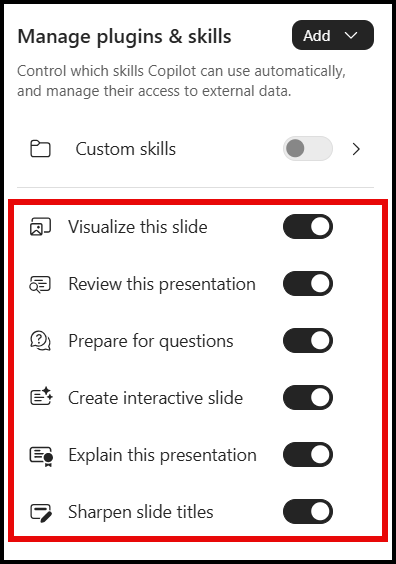Click the Visualize this slide picture icon
Image resolution: width=396 pixels, height=564 pixels.
tap(40, 227)
